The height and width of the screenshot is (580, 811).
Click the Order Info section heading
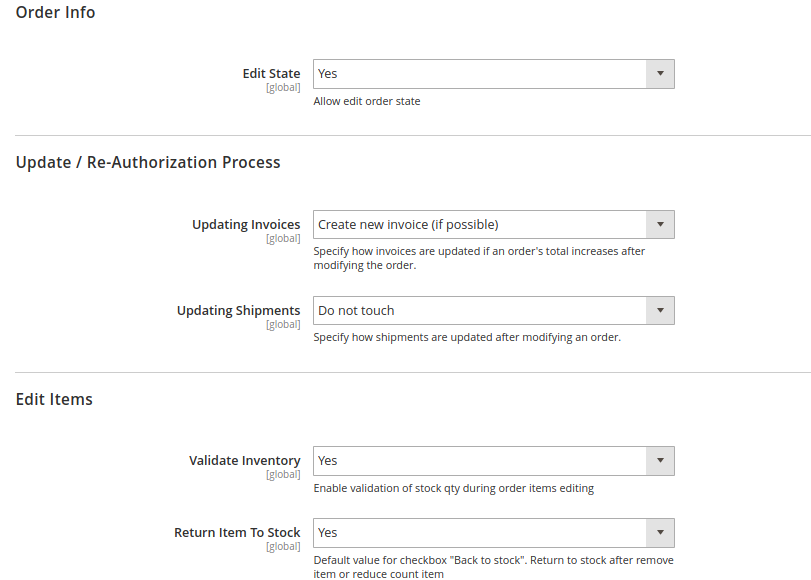click(55, 12)
